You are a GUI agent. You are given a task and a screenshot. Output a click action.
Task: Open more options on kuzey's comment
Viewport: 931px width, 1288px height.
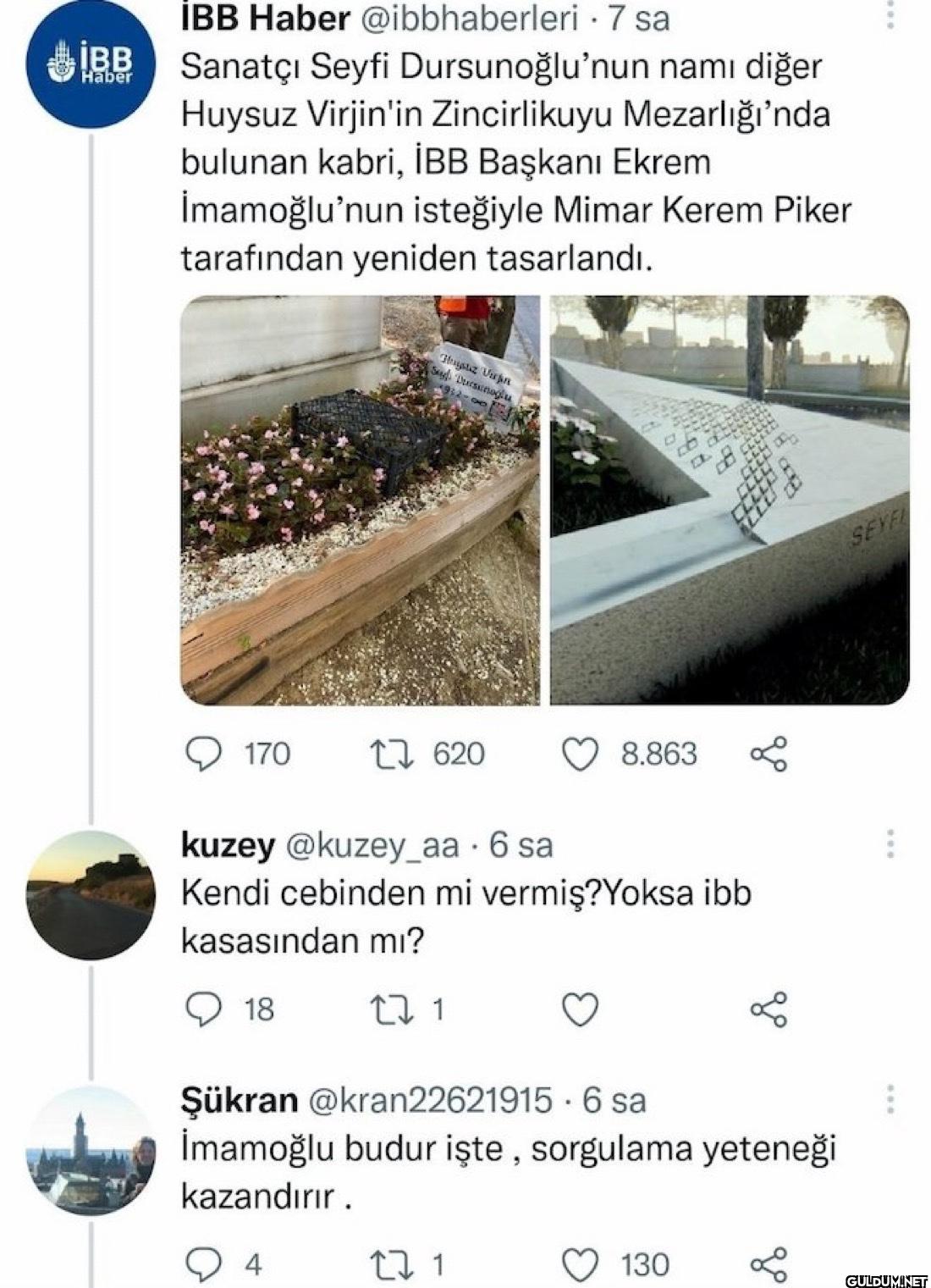(x=890, y=843)
